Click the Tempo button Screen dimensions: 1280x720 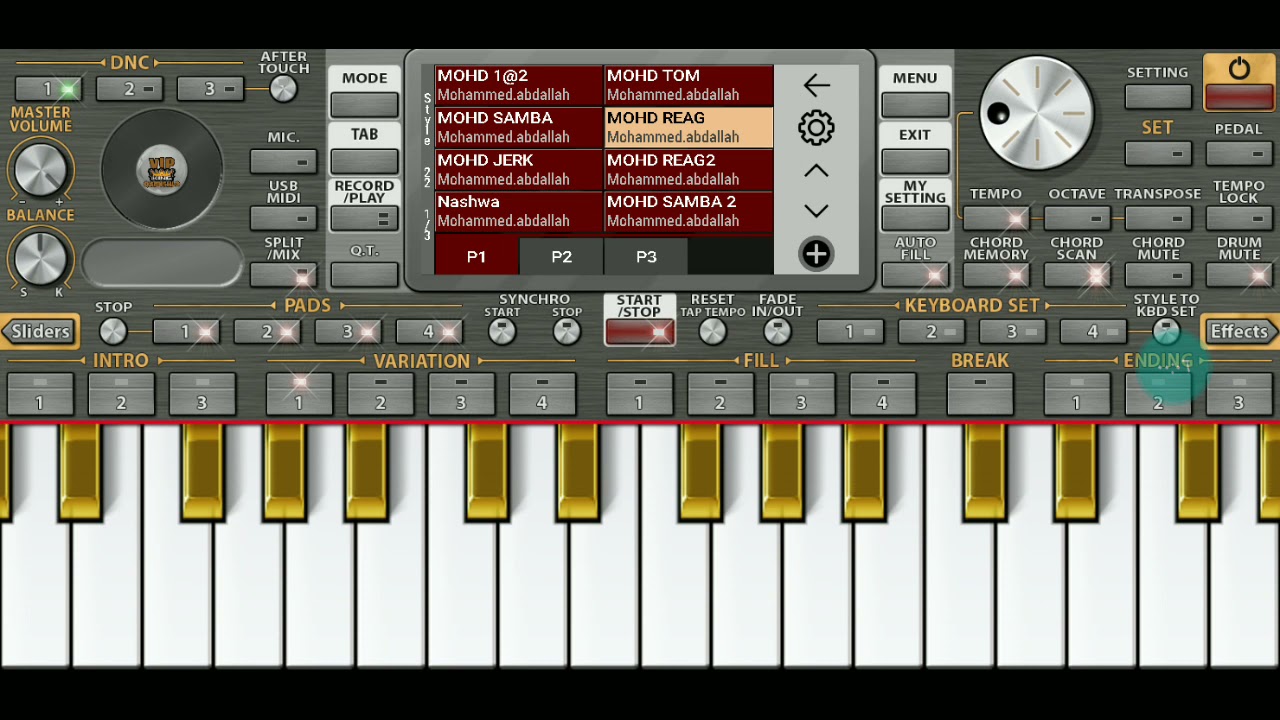996,217
